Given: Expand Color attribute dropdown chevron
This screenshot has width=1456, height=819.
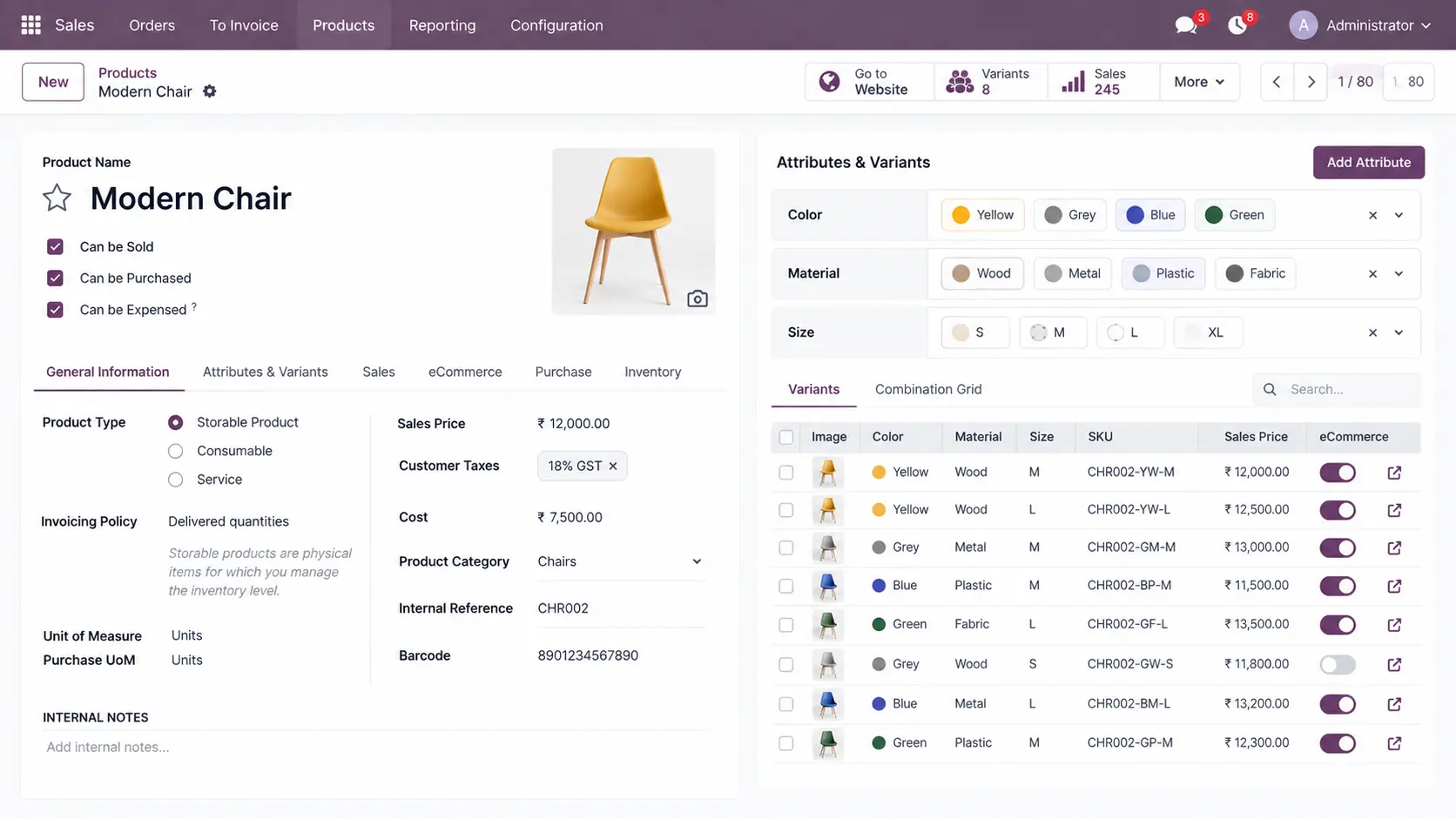Looking at the screenshot, I should click(x=1399, y=215).
